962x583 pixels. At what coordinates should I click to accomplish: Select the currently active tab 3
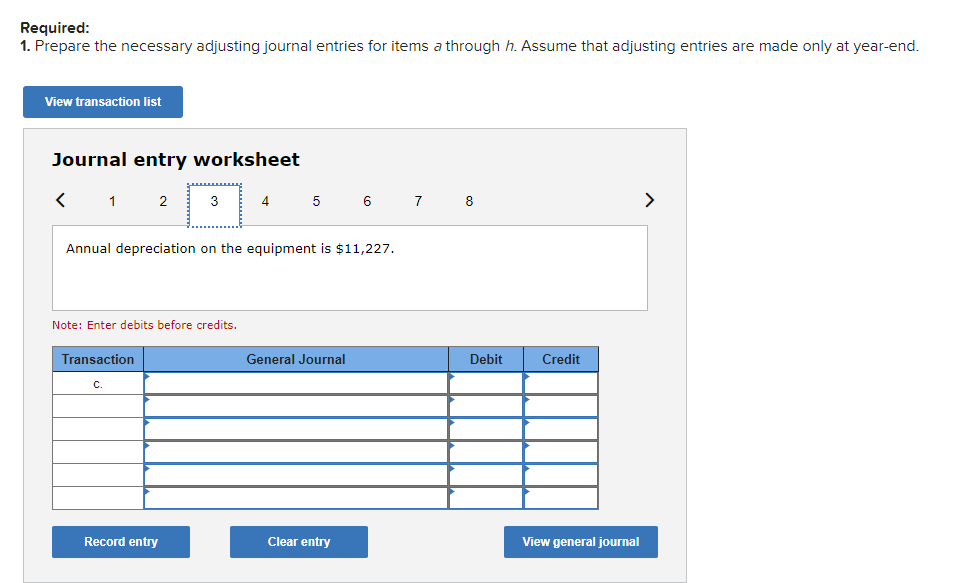coord(214,201)
